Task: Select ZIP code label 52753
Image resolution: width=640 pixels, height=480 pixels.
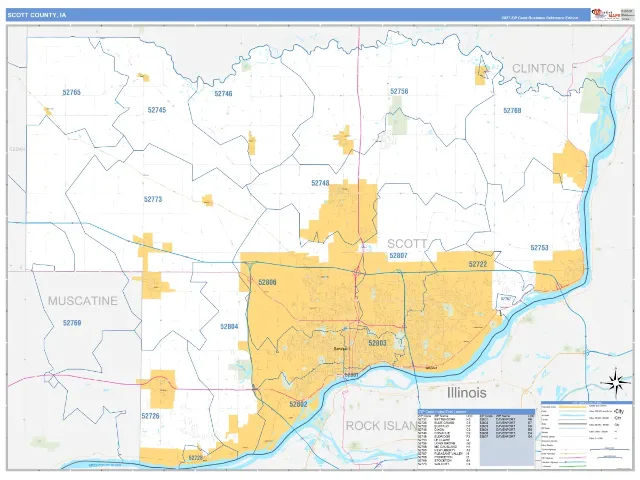Action: pos(539,248)
